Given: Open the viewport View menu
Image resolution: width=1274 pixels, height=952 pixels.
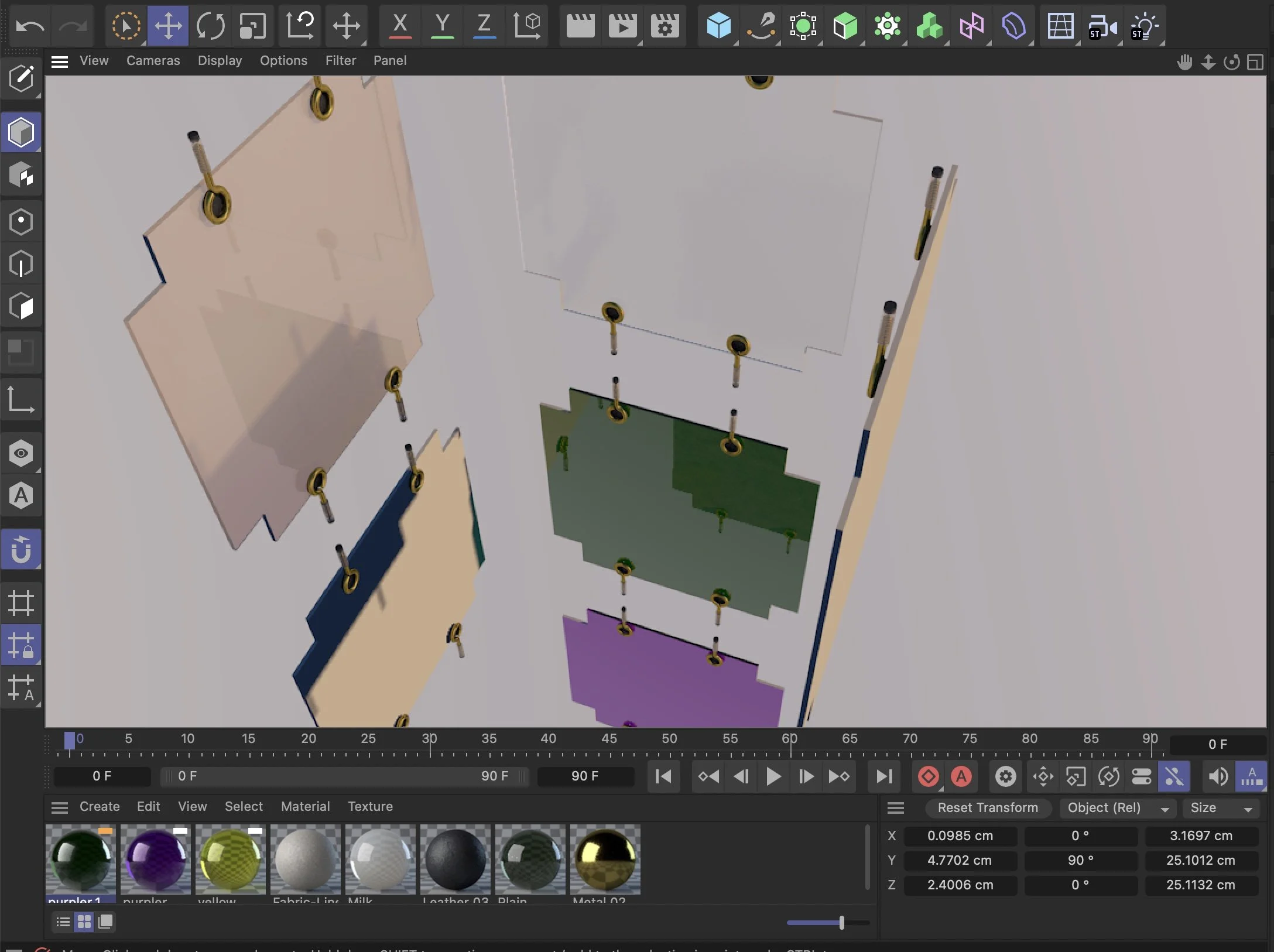Looking at the screenshot, I should point(94,60).
